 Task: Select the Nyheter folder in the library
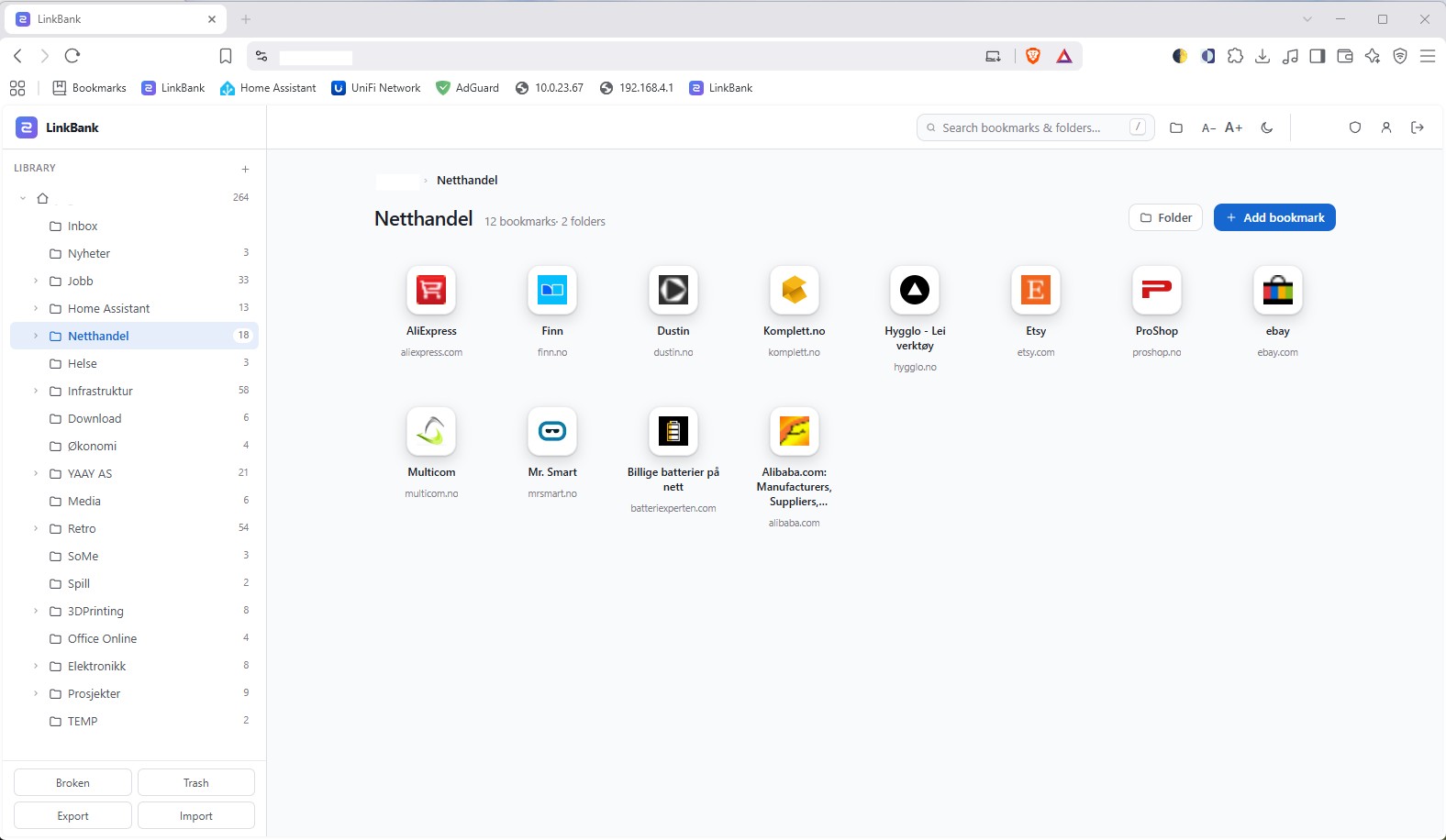[x=134, y=253]
